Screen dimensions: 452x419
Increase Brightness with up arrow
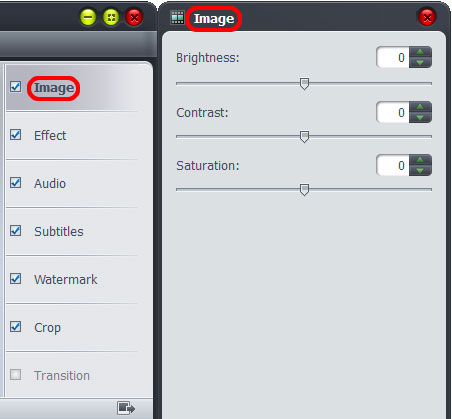click(420, 52)
